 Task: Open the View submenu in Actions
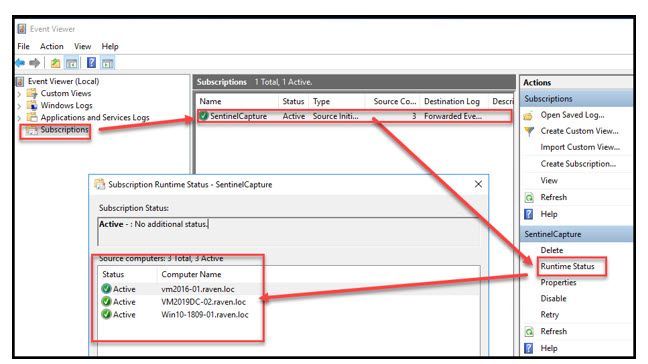pos(549,181)
